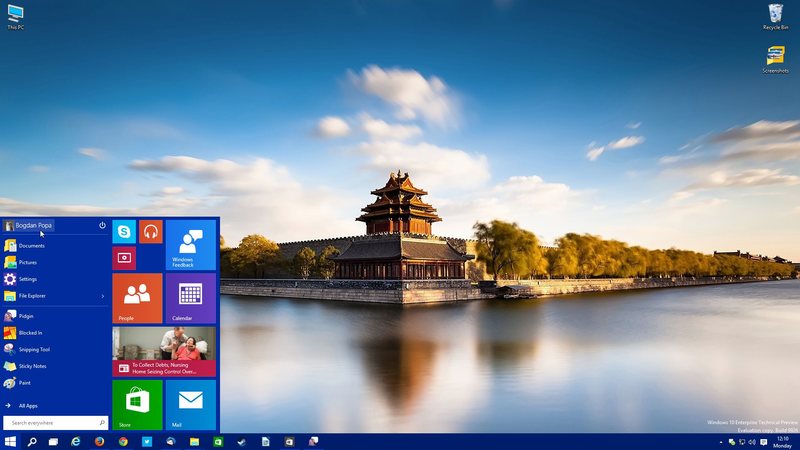Open user account menu Bogdan Popa
Image resolution: width=800 pixels, height=450 pixels.
tap(29, 225)
